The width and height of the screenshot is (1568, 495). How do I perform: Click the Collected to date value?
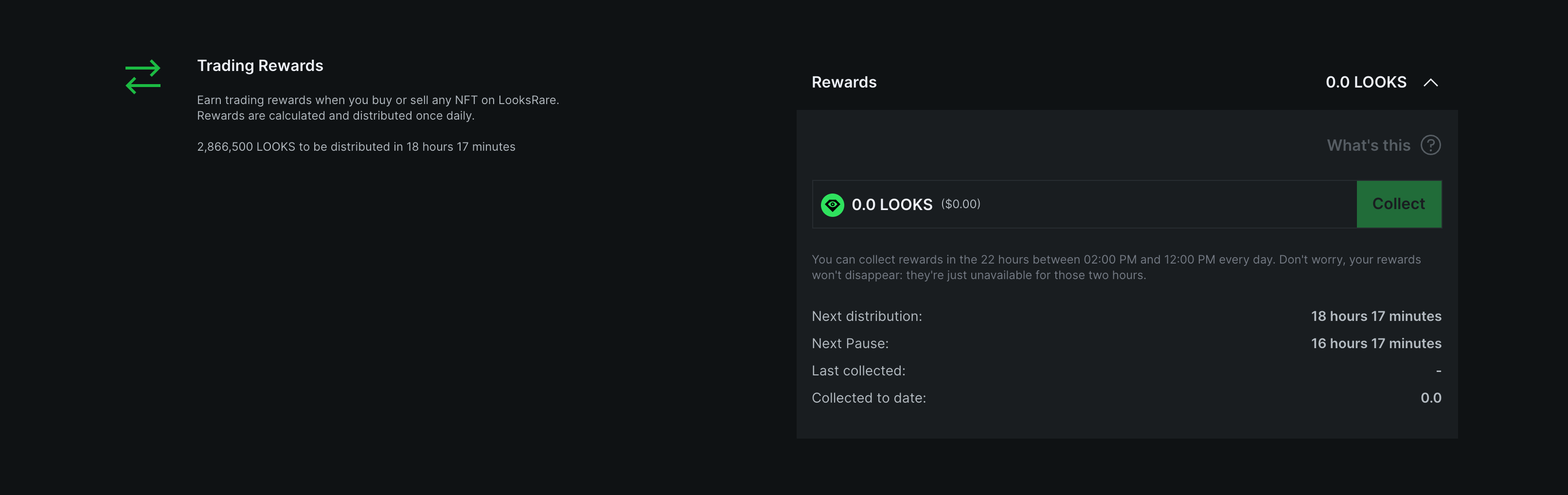1430,398
